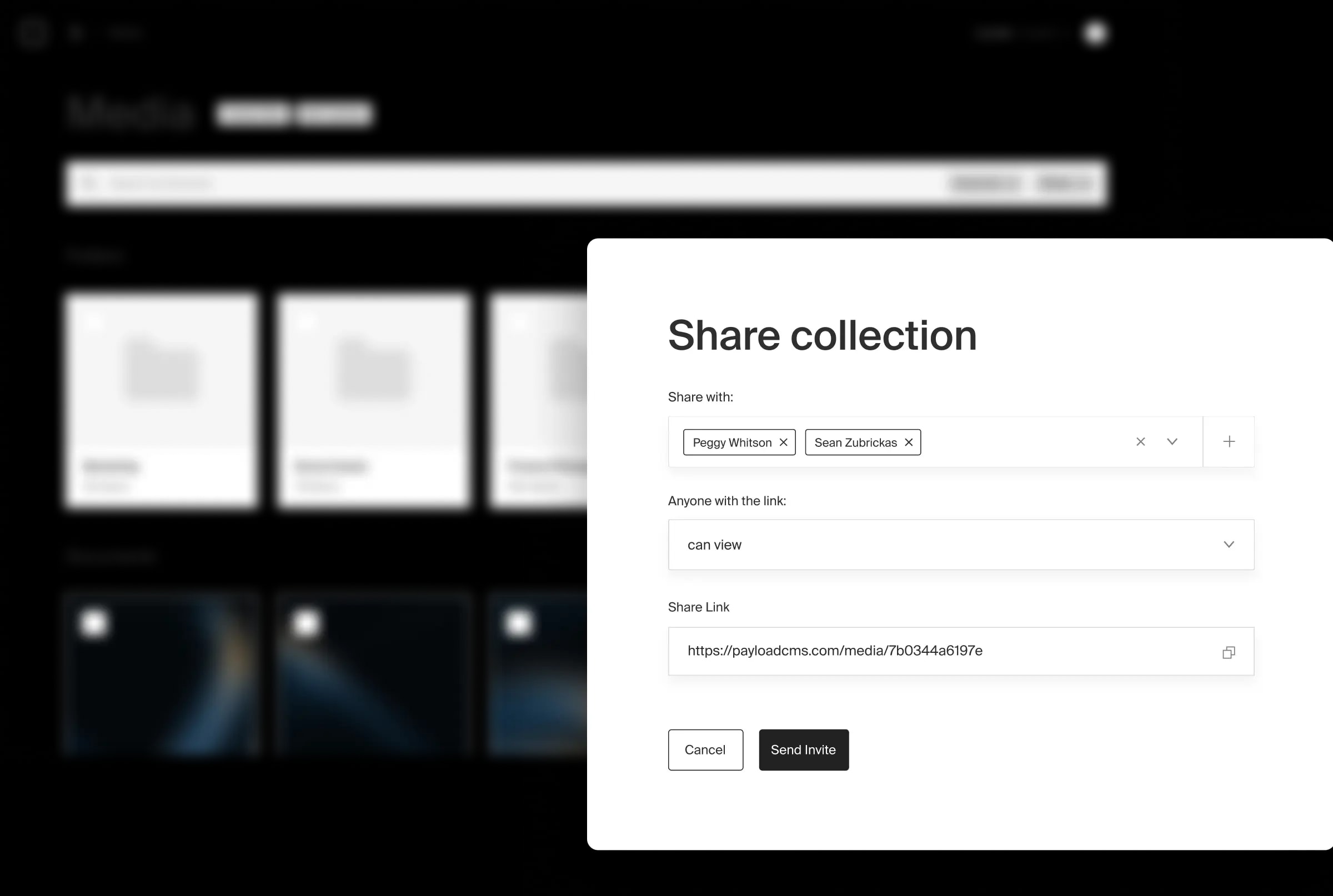1333x896 pixels.
Task: Click inside the Share Link field
Action: (x=915, y=651)
